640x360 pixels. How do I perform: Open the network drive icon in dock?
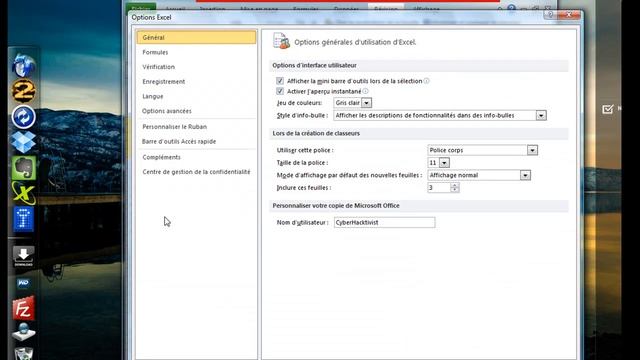point(23,332)
